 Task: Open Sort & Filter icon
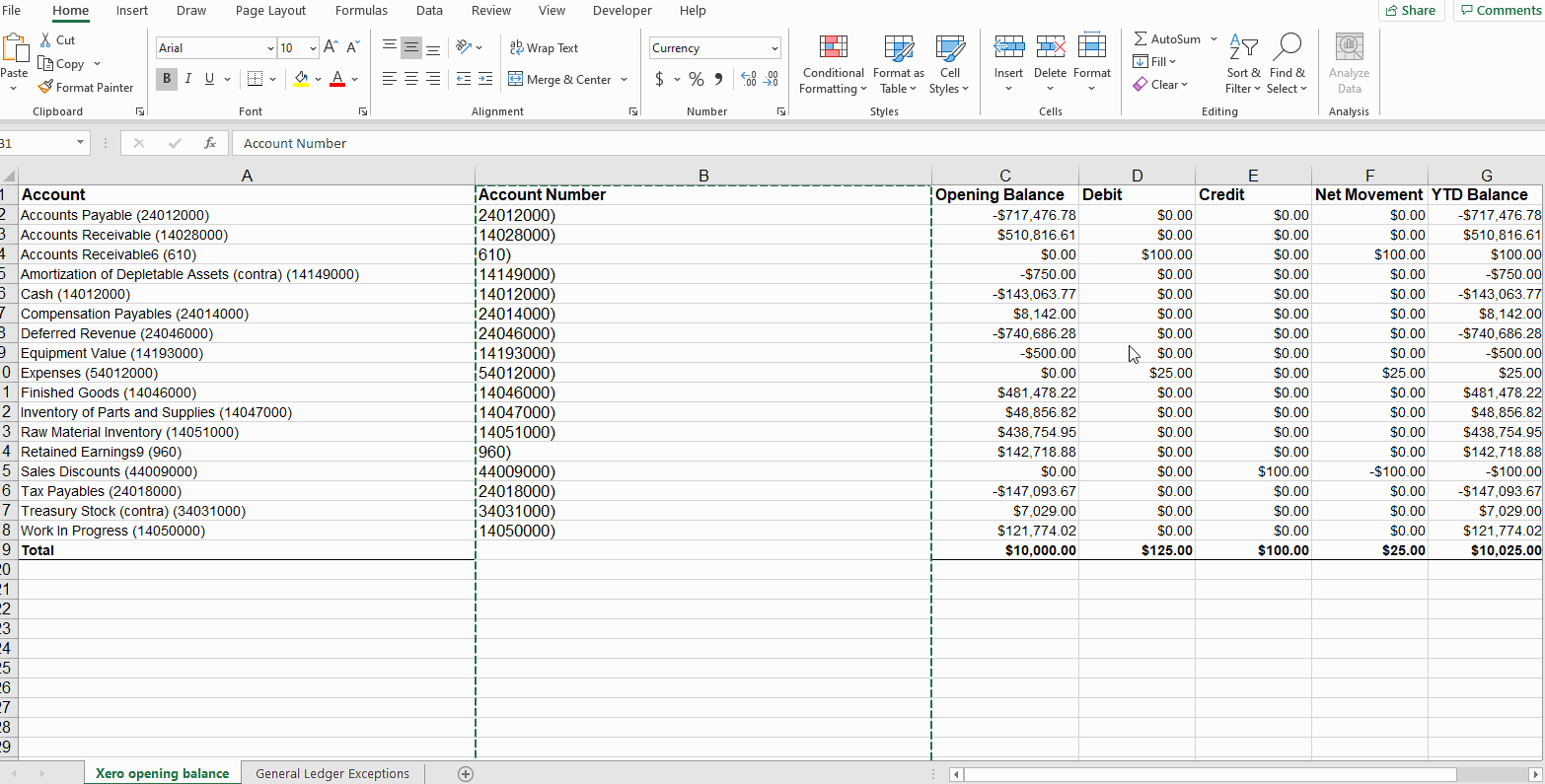click(x=1244, y=46)
